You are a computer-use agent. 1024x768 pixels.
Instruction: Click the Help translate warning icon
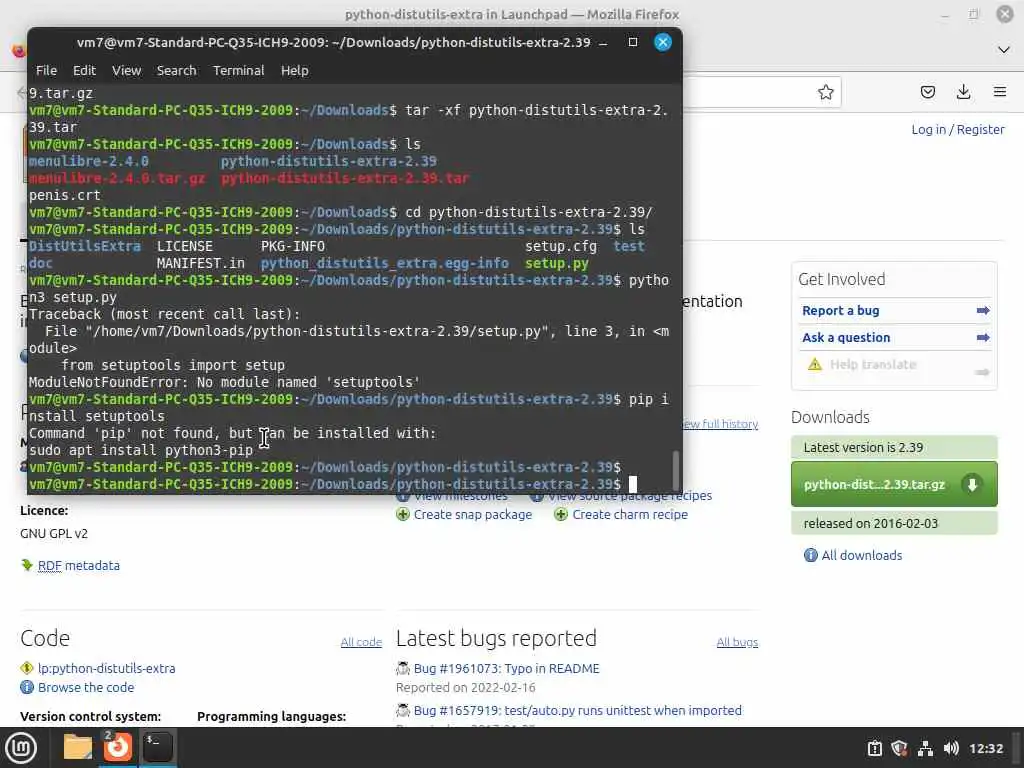point(814,364)
